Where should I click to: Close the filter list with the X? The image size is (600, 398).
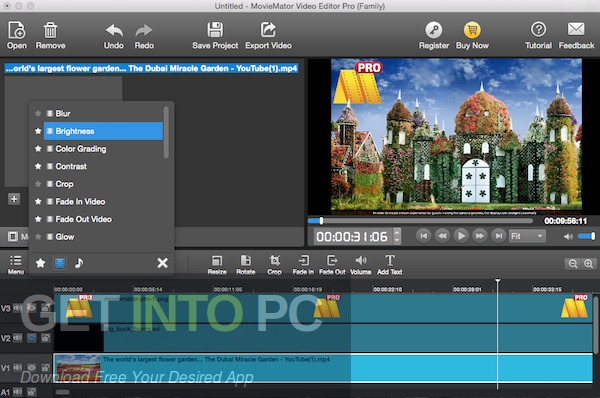click(163, 263)
